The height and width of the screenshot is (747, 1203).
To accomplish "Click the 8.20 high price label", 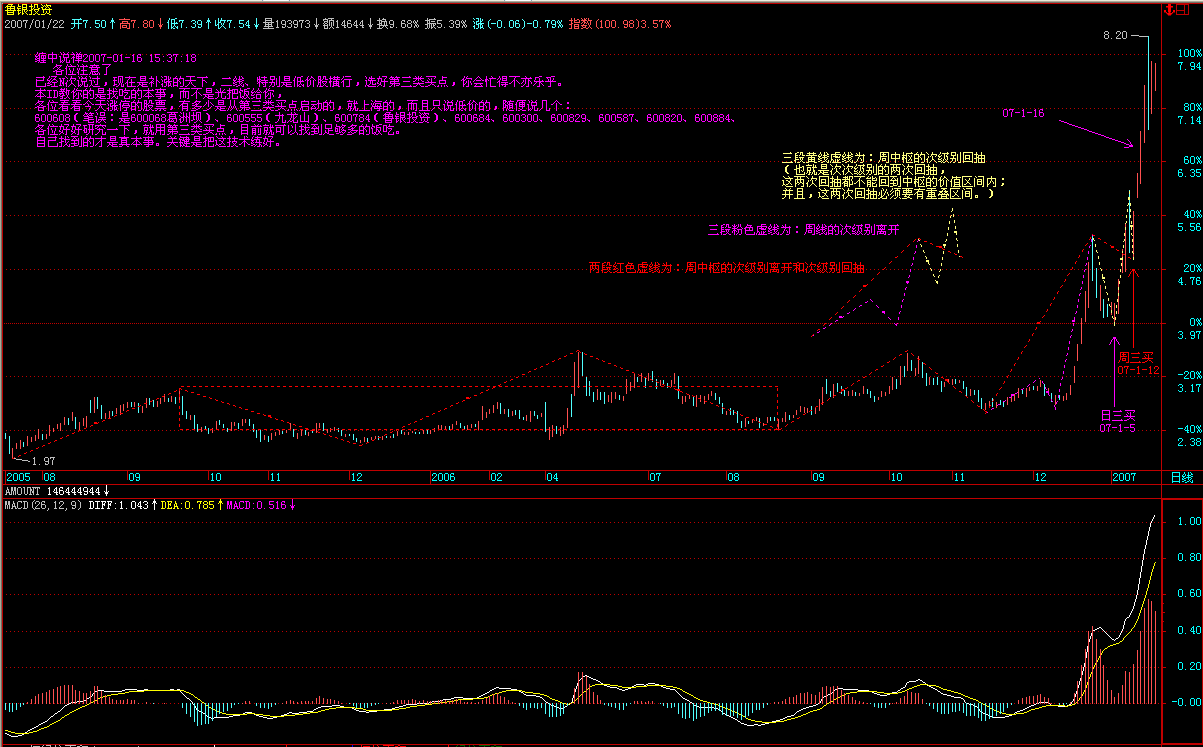I will [1115, 35].
